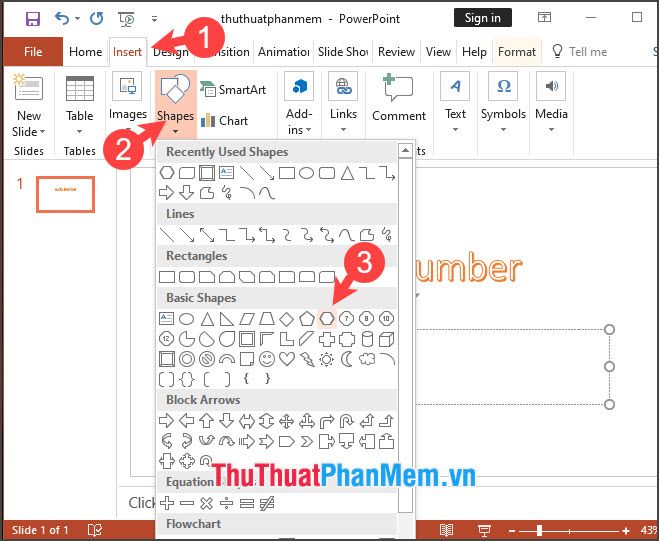Click the Undo icon
Image resolution: width=659 pixels, height=541 pixels.
coord(62,18)
